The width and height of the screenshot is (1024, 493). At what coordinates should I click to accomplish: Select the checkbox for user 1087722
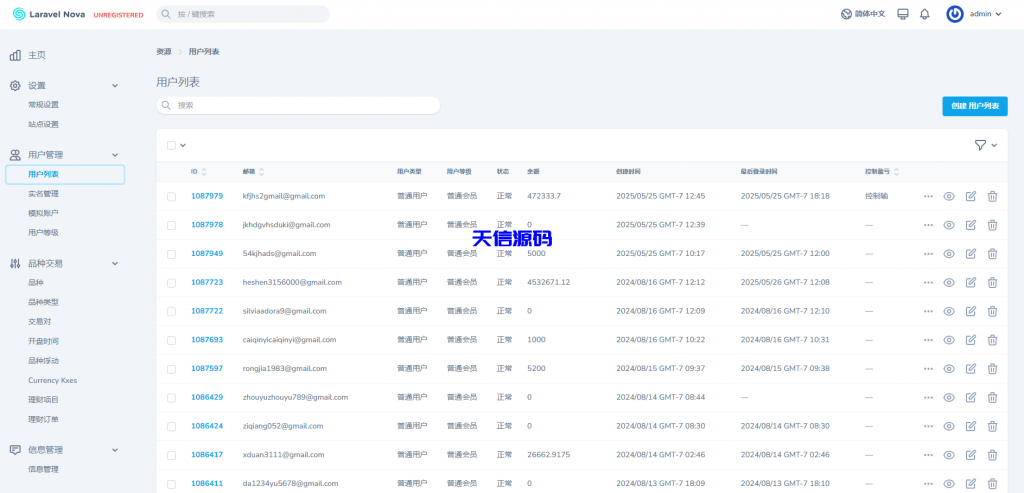[x=171, y=311]
